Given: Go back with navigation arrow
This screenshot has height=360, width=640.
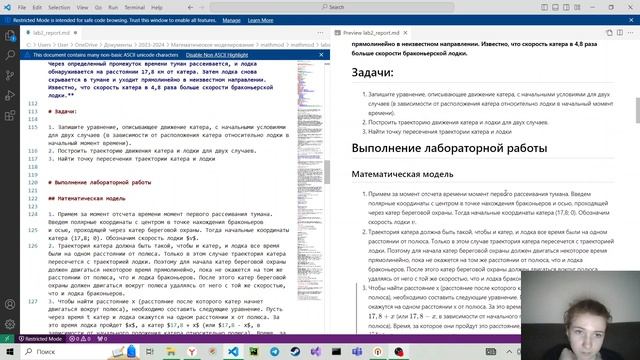Looking at the screenshot, I should (191, 7).
